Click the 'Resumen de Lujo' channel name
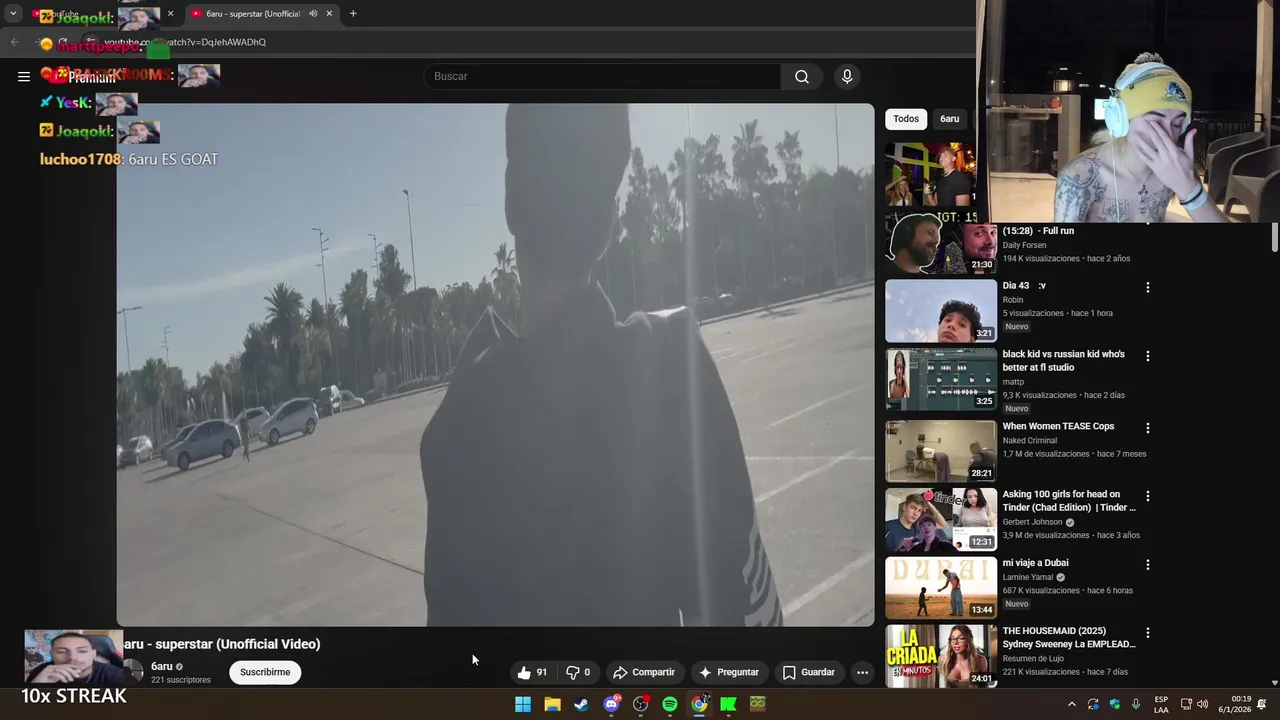 click(1035, 658)
